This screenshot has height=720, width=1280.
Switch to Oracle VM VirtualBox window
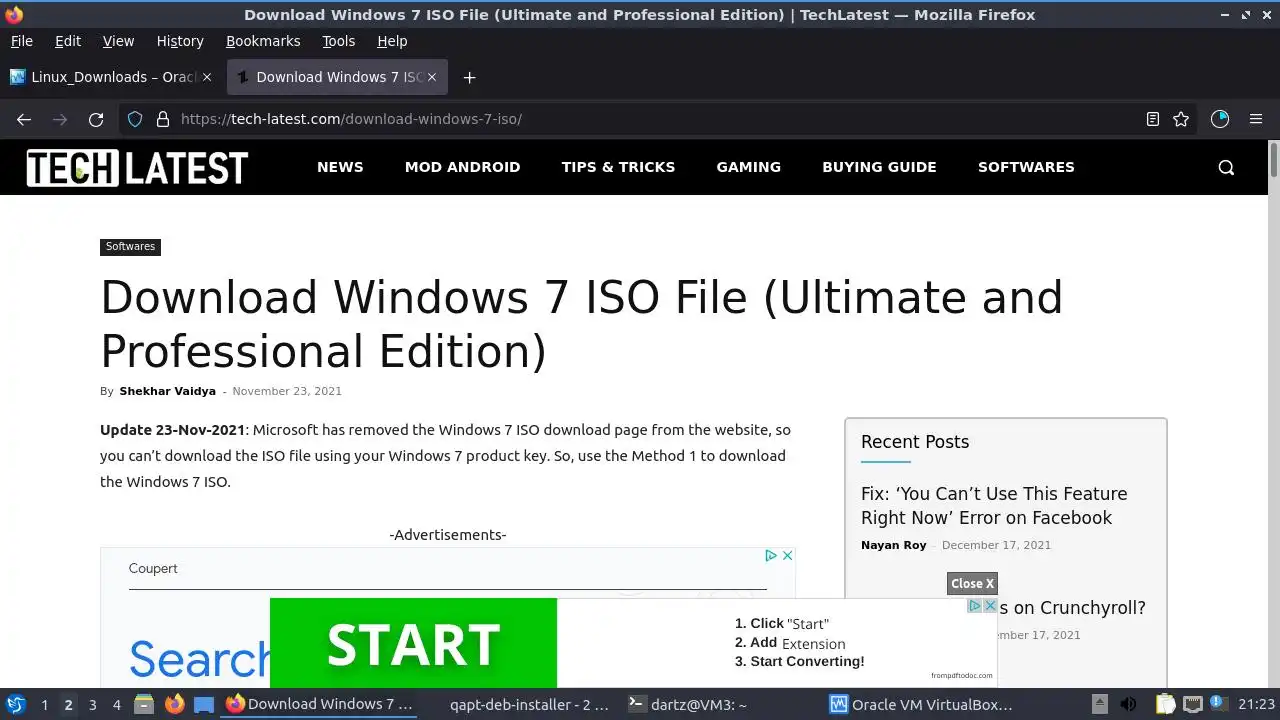921,704
